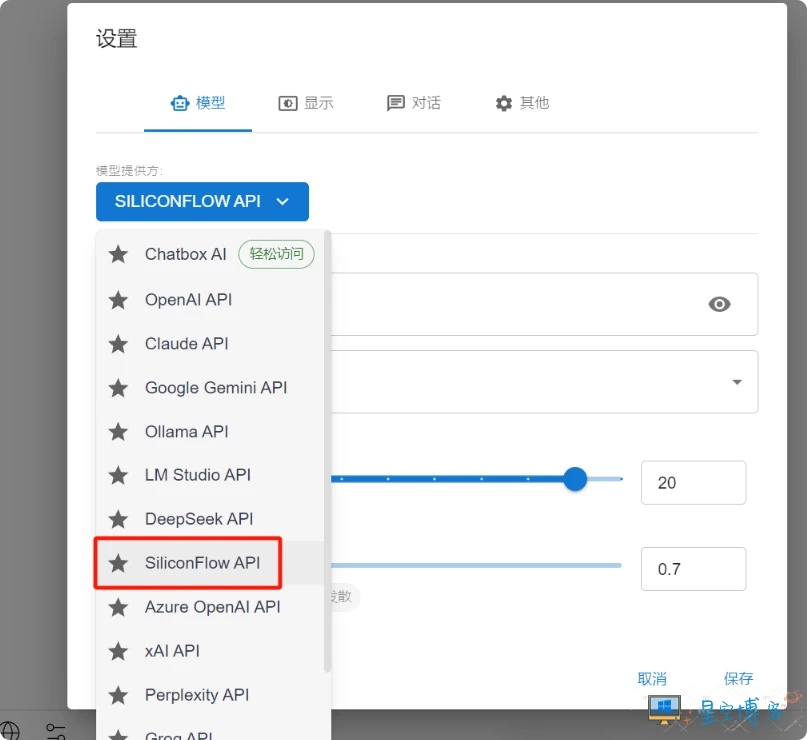This screenshot has width=807, height=740.
Task: Star the DeepSeek API provider
Action: click(118, 519)
